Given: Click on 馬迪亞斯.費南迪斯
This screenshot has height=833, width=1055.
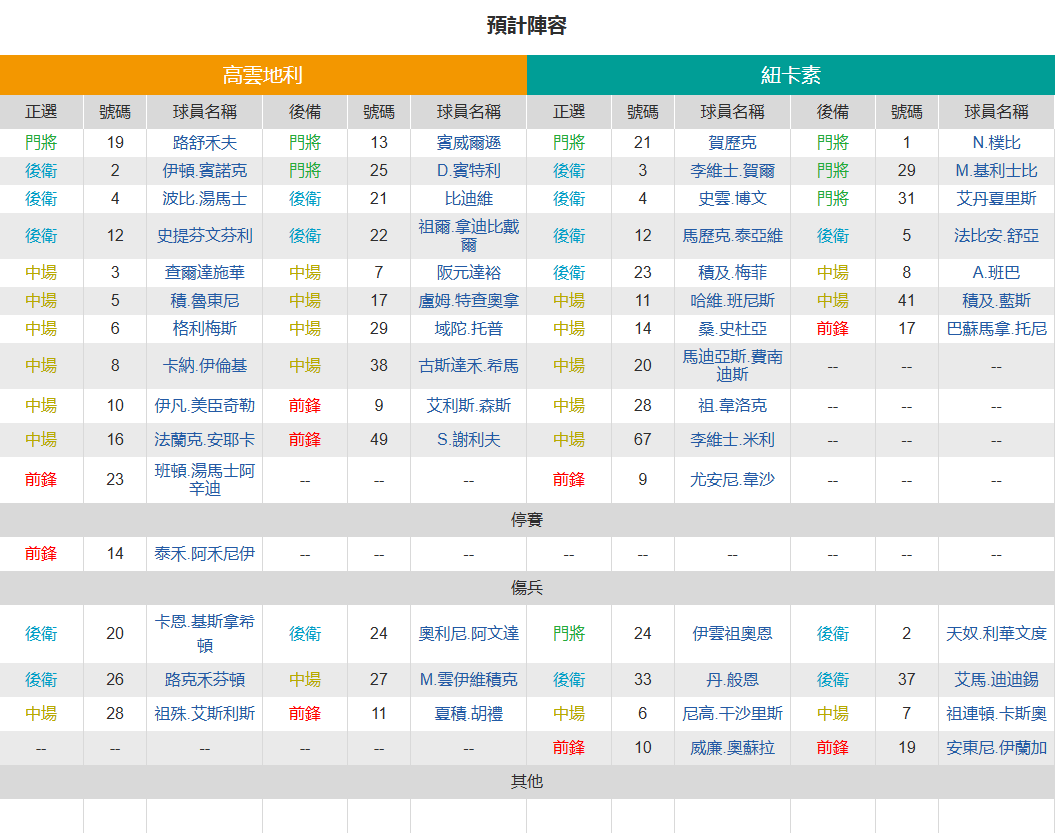Looking at the screenshot, I should click(x=733, y=366).
